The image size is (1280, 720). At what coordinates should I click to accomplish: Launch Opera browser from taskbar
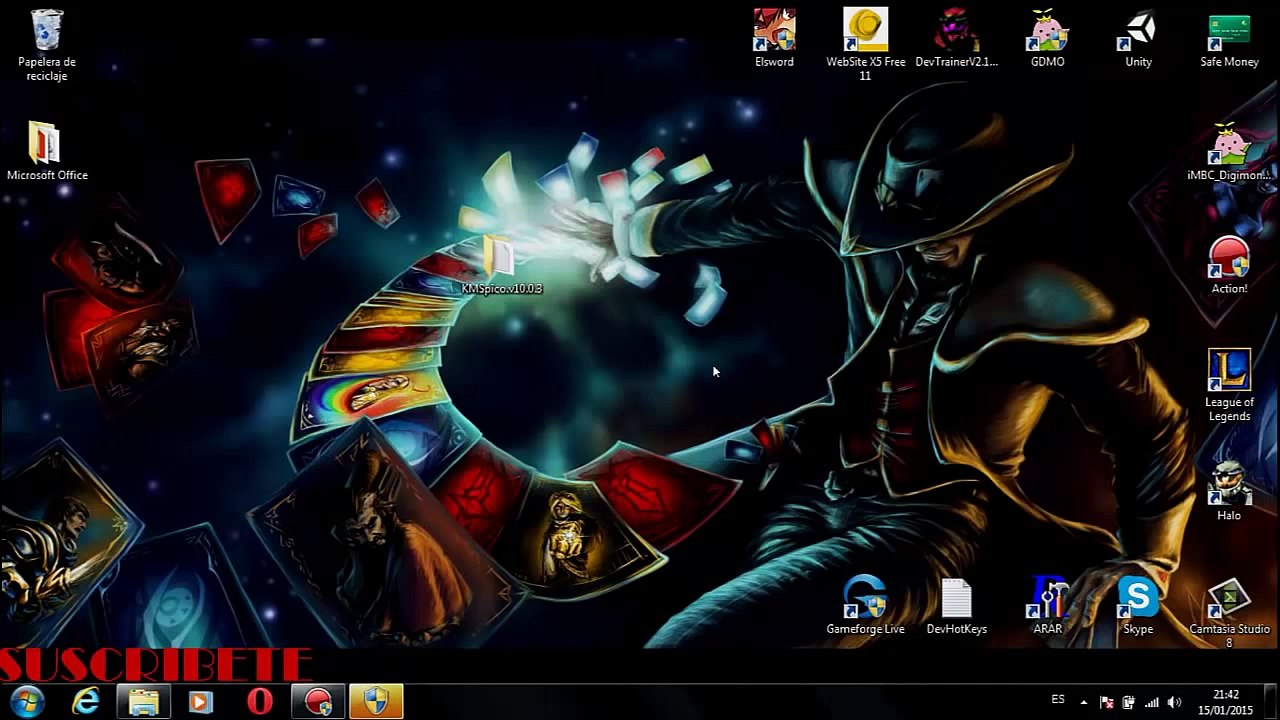(260, 702)
